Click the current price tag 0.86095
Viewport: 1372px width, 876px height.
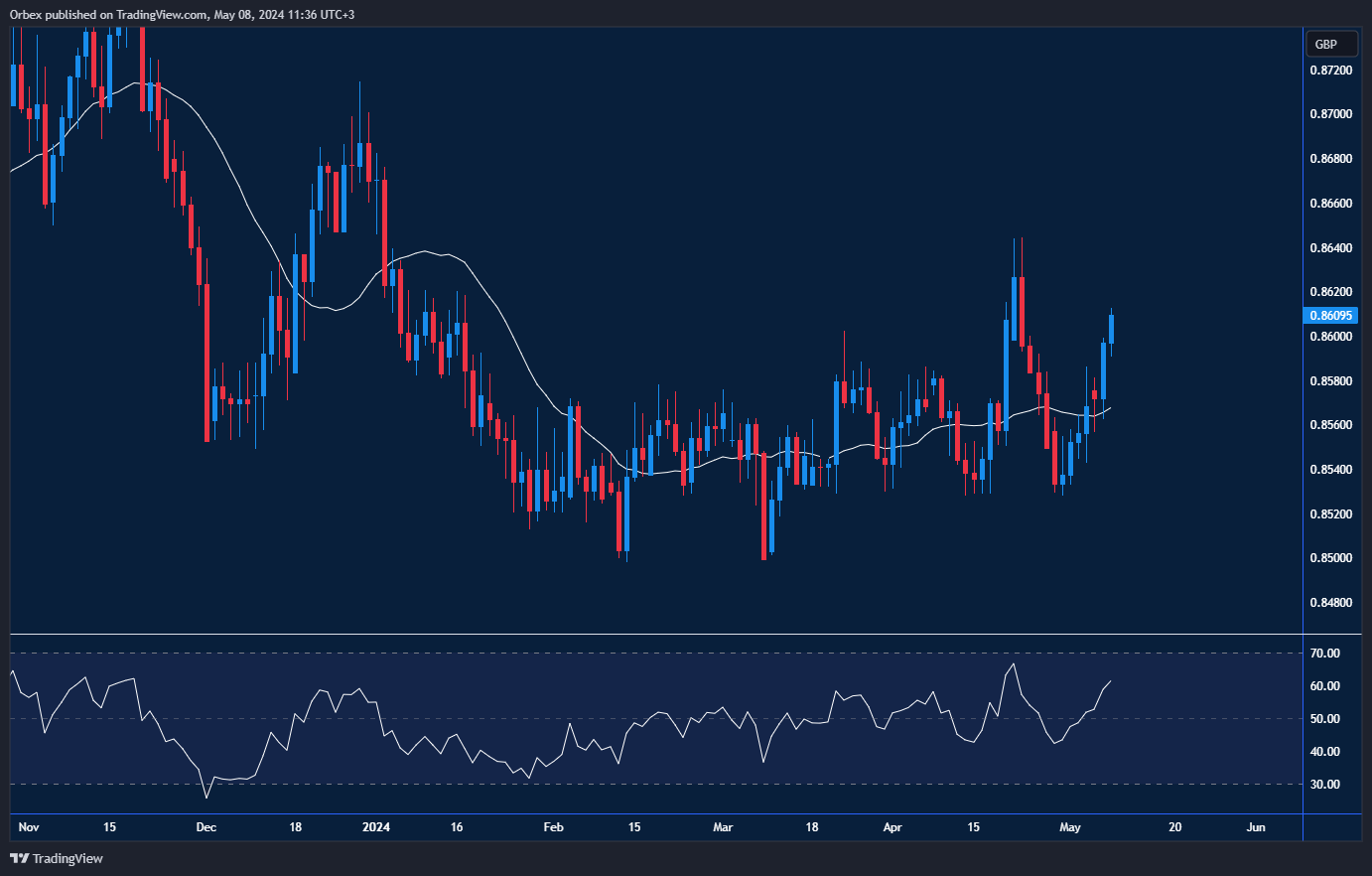(x=1331, y=316)
